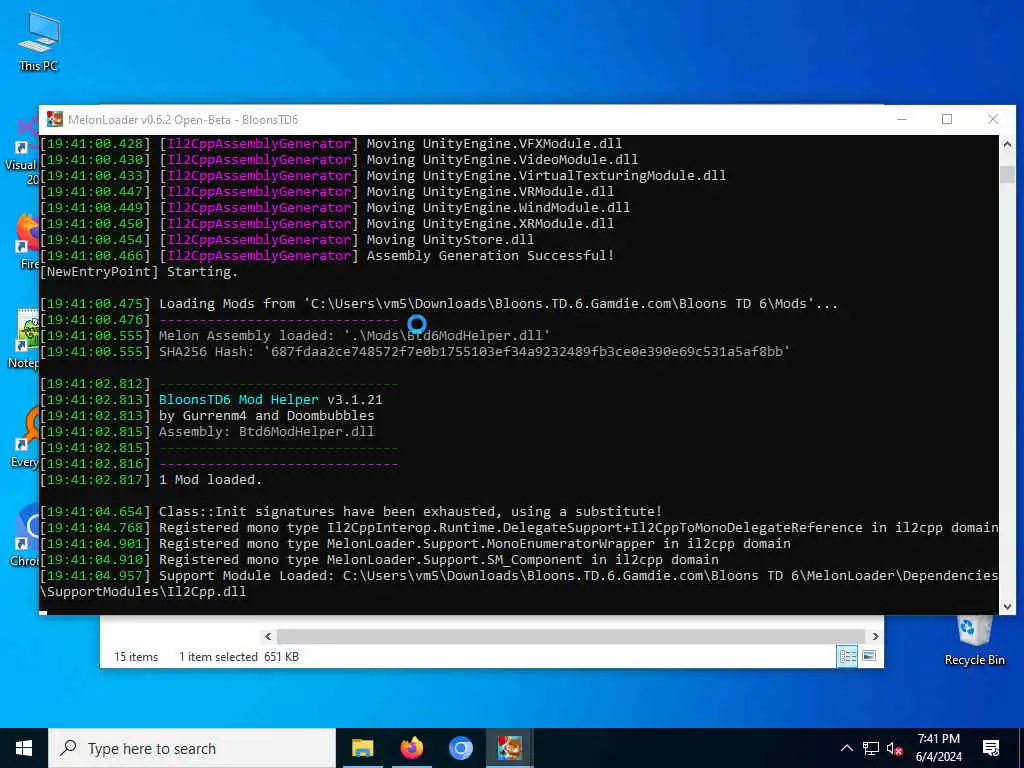
Task: Maximize the MelonLoader console window
Action: pos(947,120)
